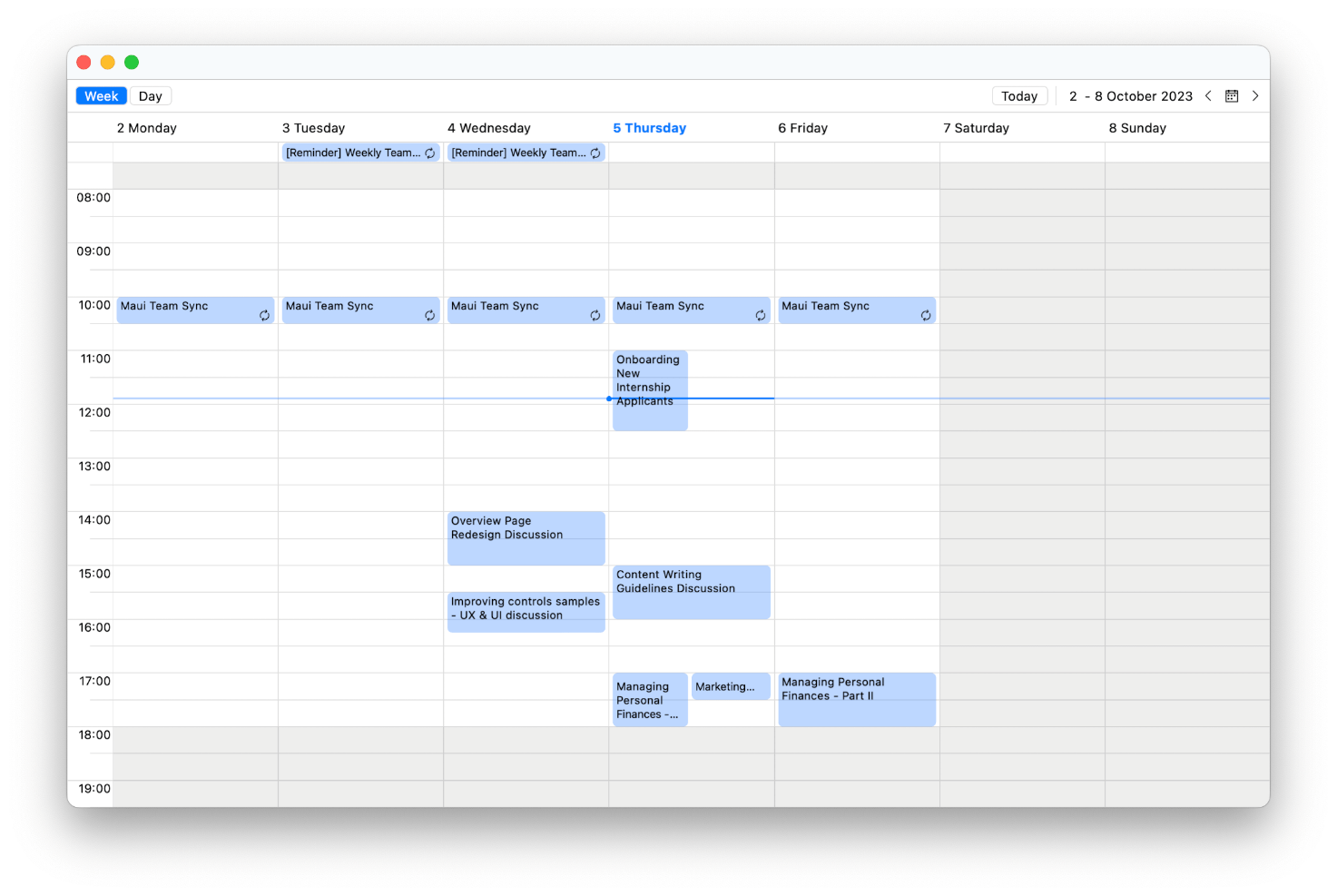Click the current time marker dot on Thursday

(x=609, y=399)
